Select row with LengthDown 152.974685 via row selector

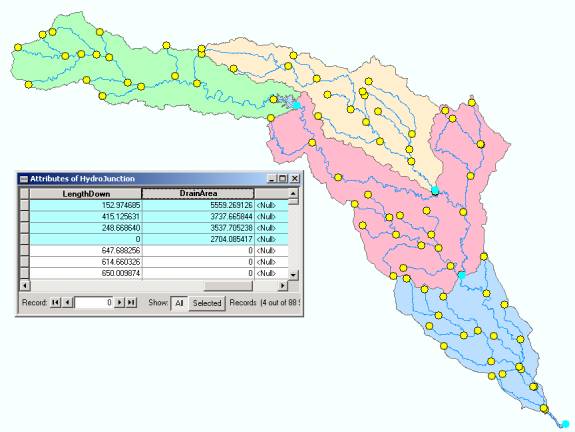(x=24, y=205)
